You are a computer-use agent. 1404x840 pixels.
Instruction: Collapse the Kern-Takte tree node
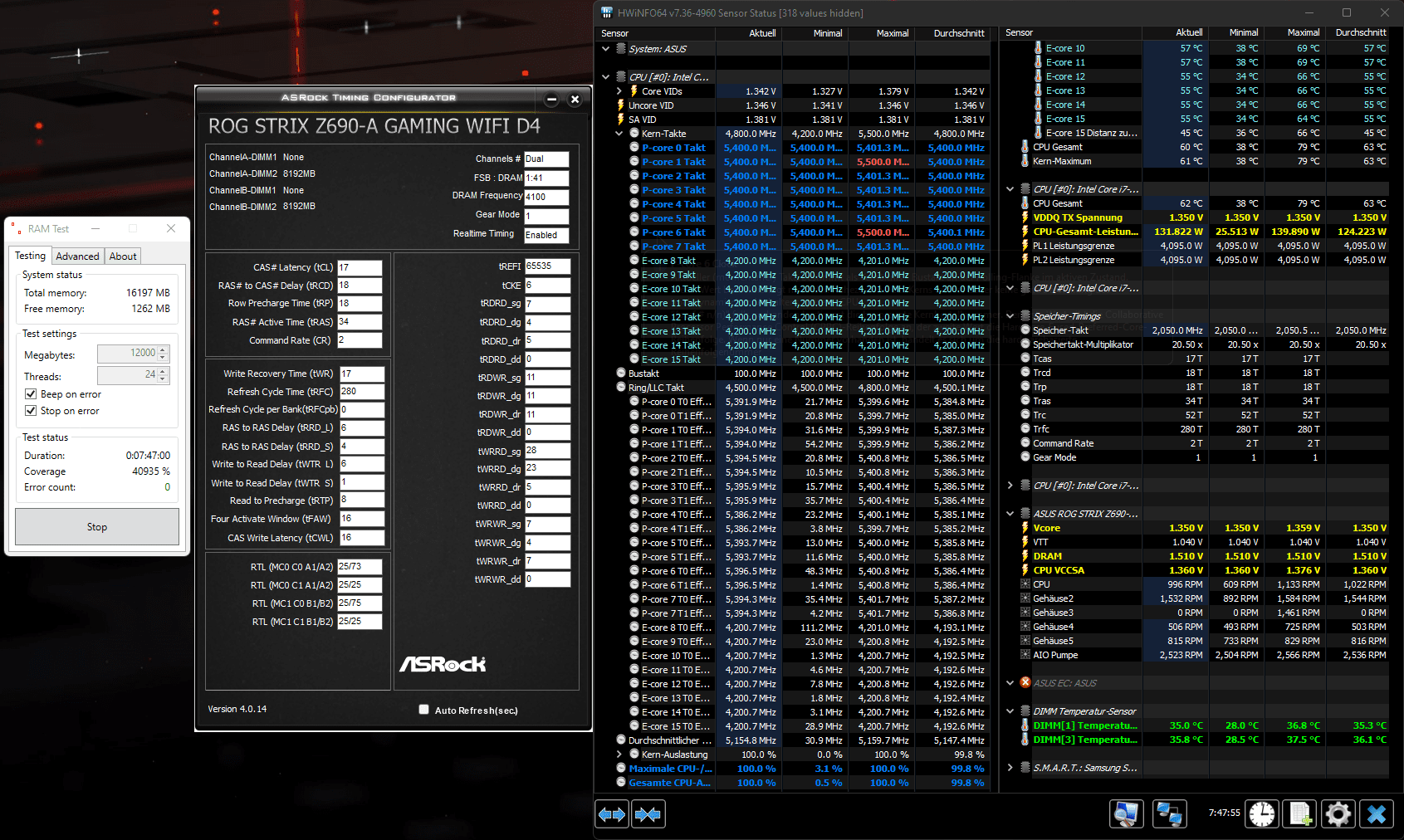[x=619, y=134]
